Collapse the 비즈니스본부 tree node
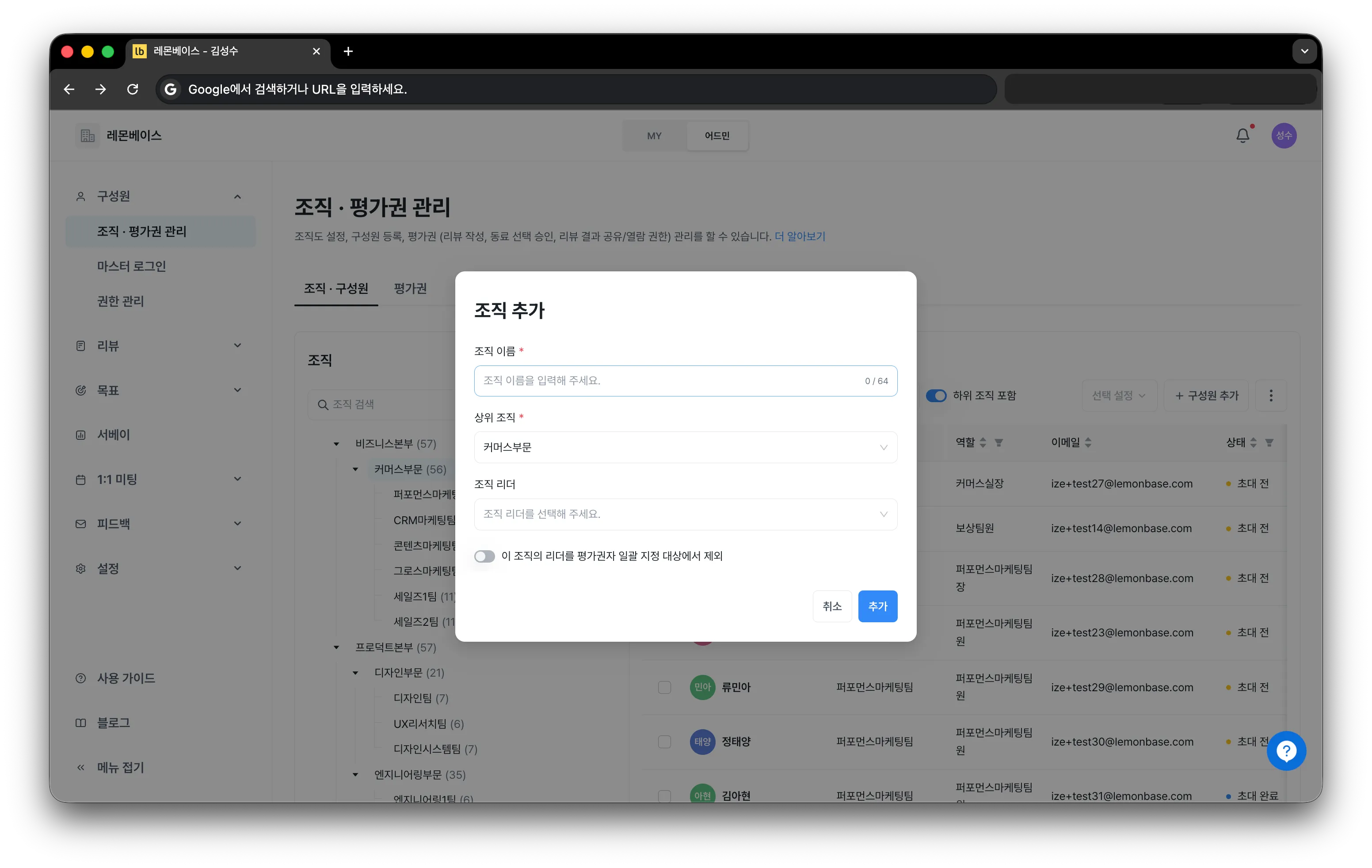Viewport: 1372px width, 868px height. (336, 444)
